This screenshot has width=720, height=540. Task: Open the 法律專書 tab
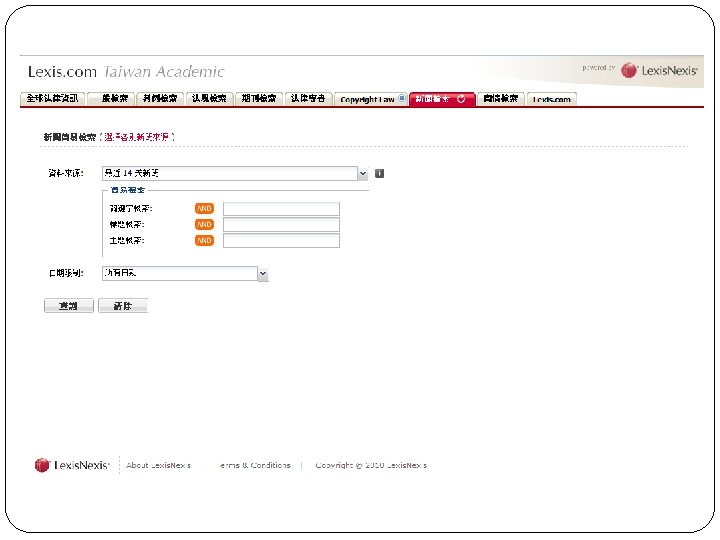click(x=308, y=99)
